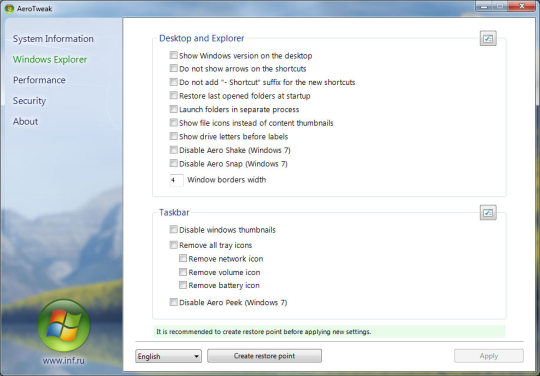
Task: Toggle Disable windows thumbnails checkbox
Action: pos(174,229)
